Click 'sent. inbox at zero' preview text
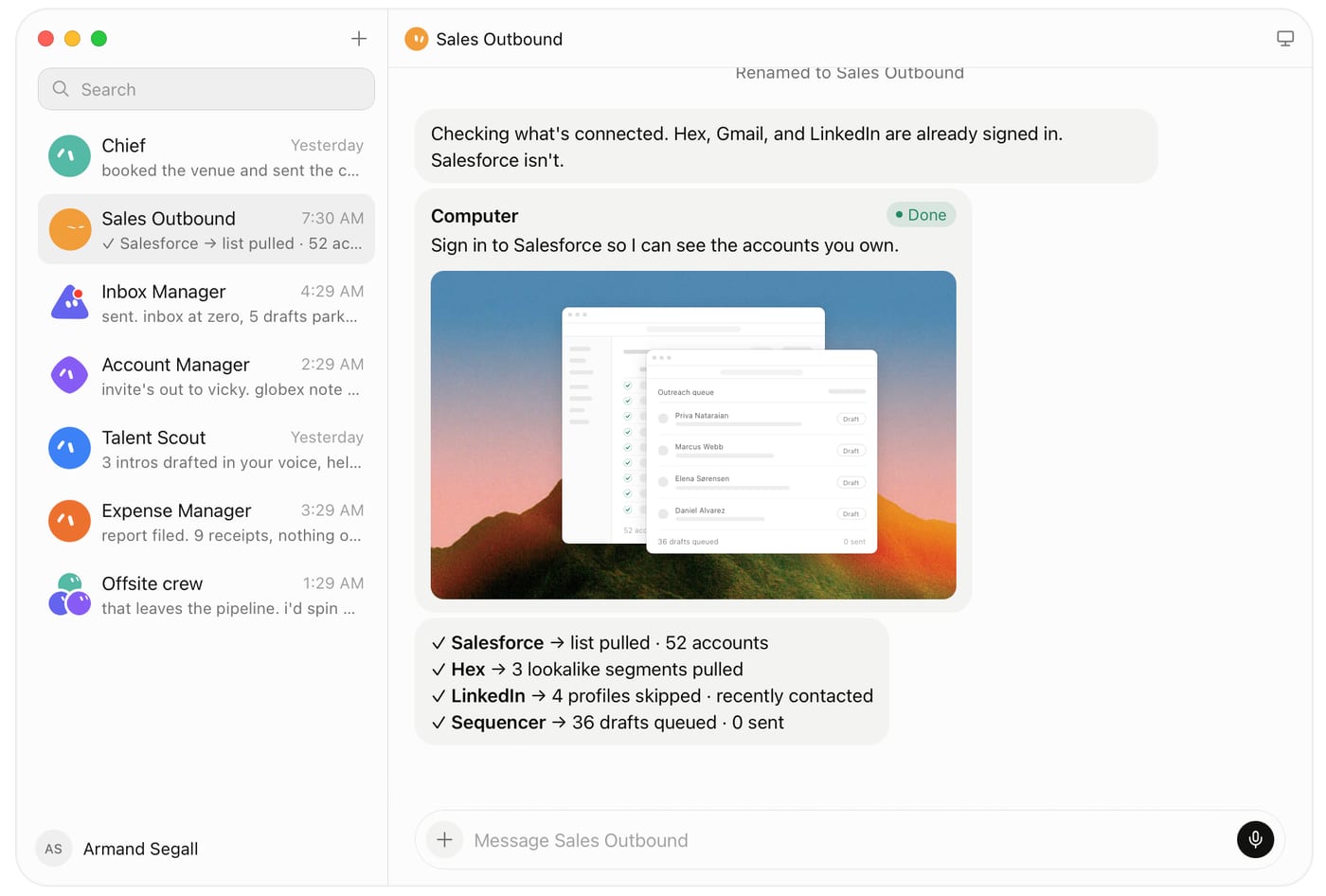The width and height of the screenshot is (1326, 896). [230, 316]
